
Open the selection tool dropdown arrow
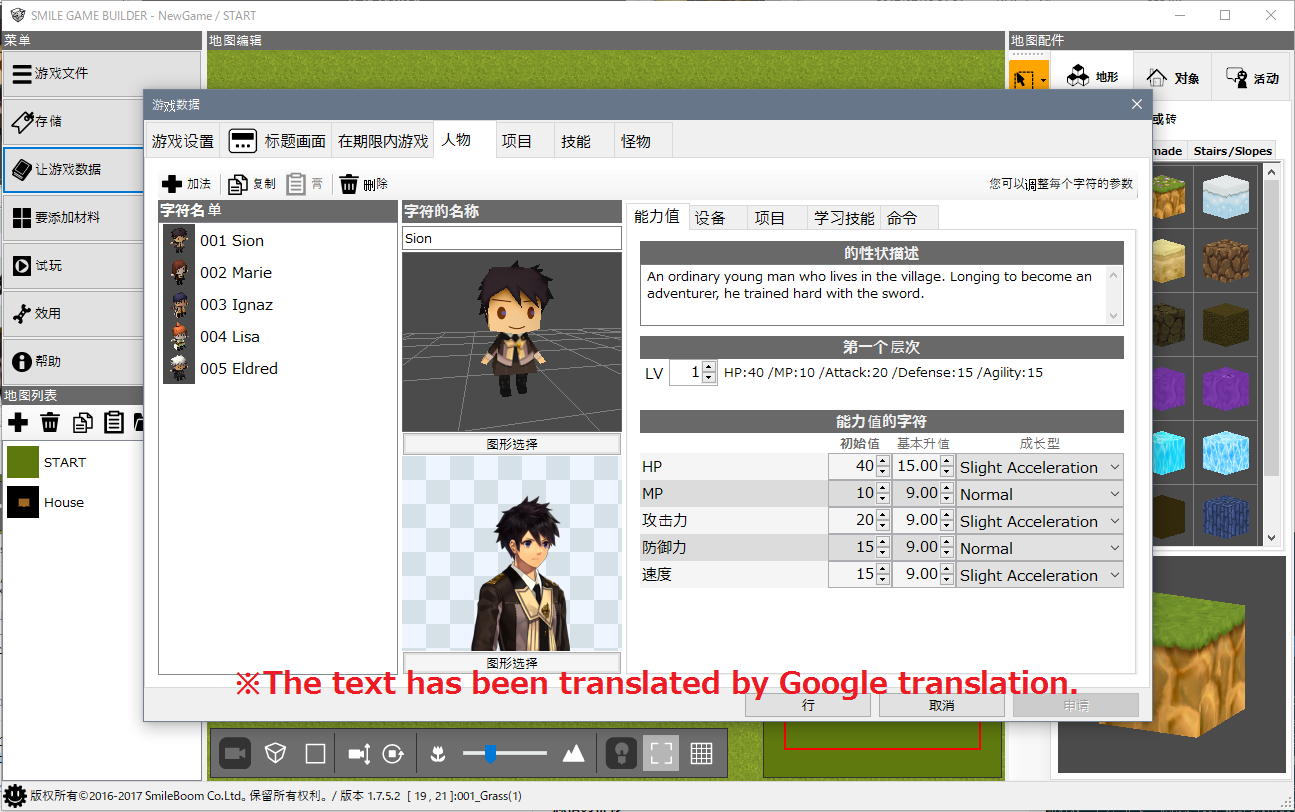1042,79
